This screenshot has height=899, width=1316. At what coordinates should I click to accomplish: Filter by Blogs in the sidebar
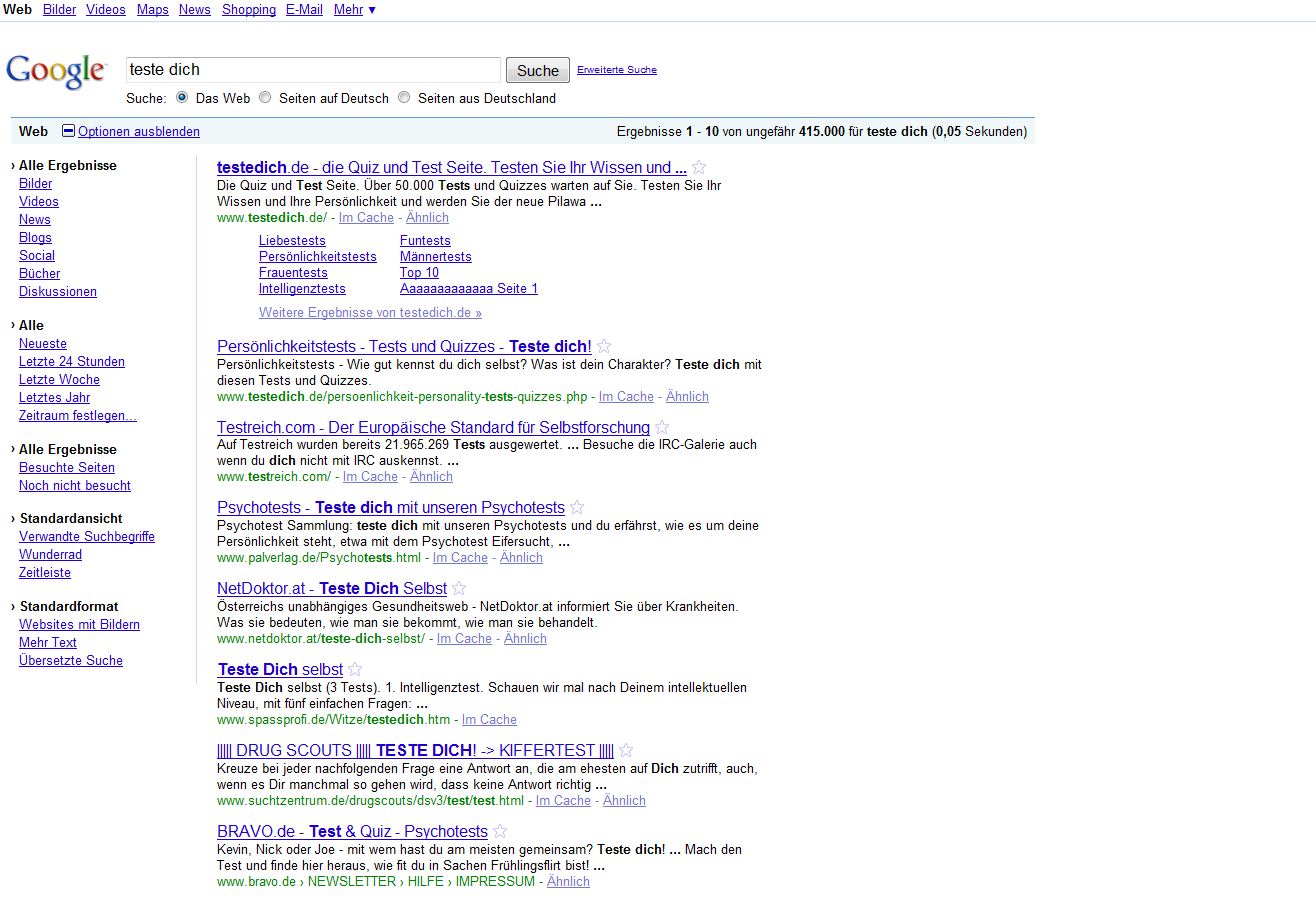[x=35, y=237]
